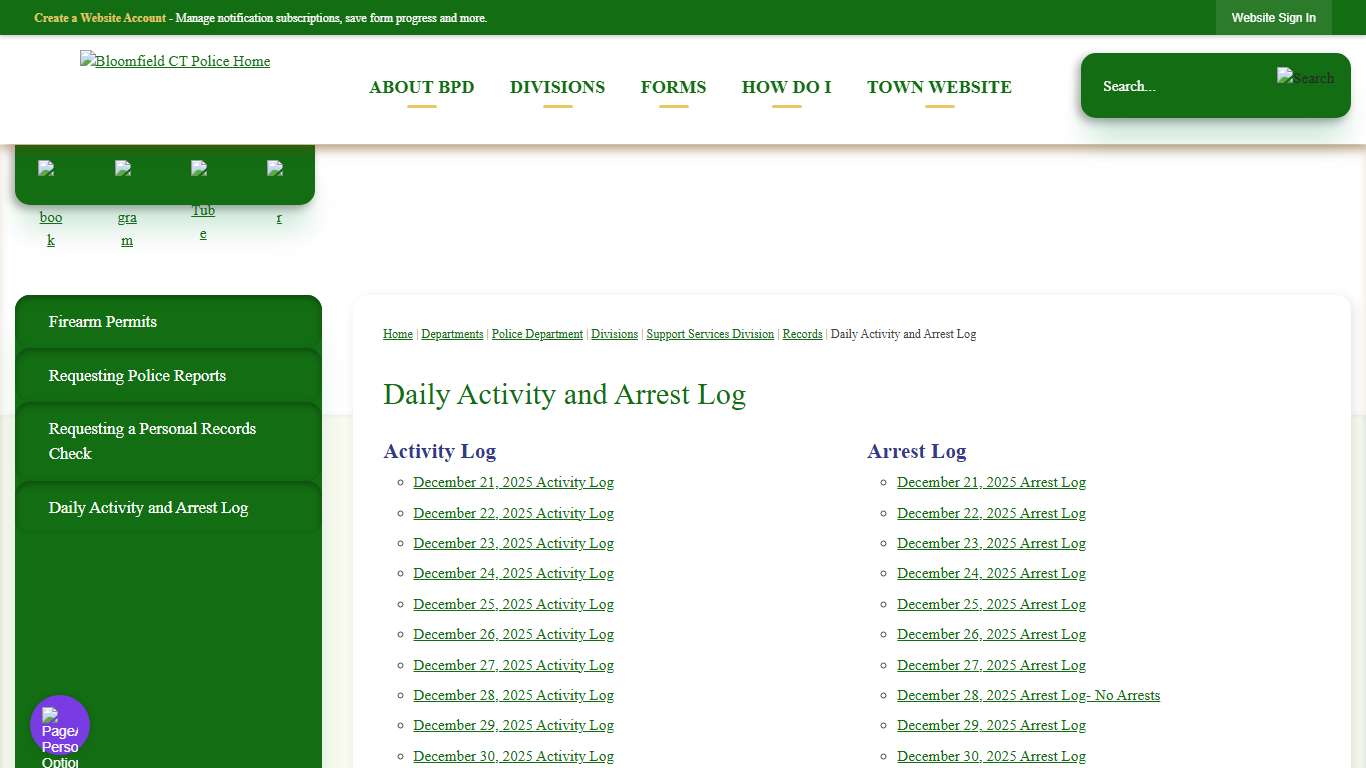
Task: Click the Website Sign In button
Action: (1273, 17)
